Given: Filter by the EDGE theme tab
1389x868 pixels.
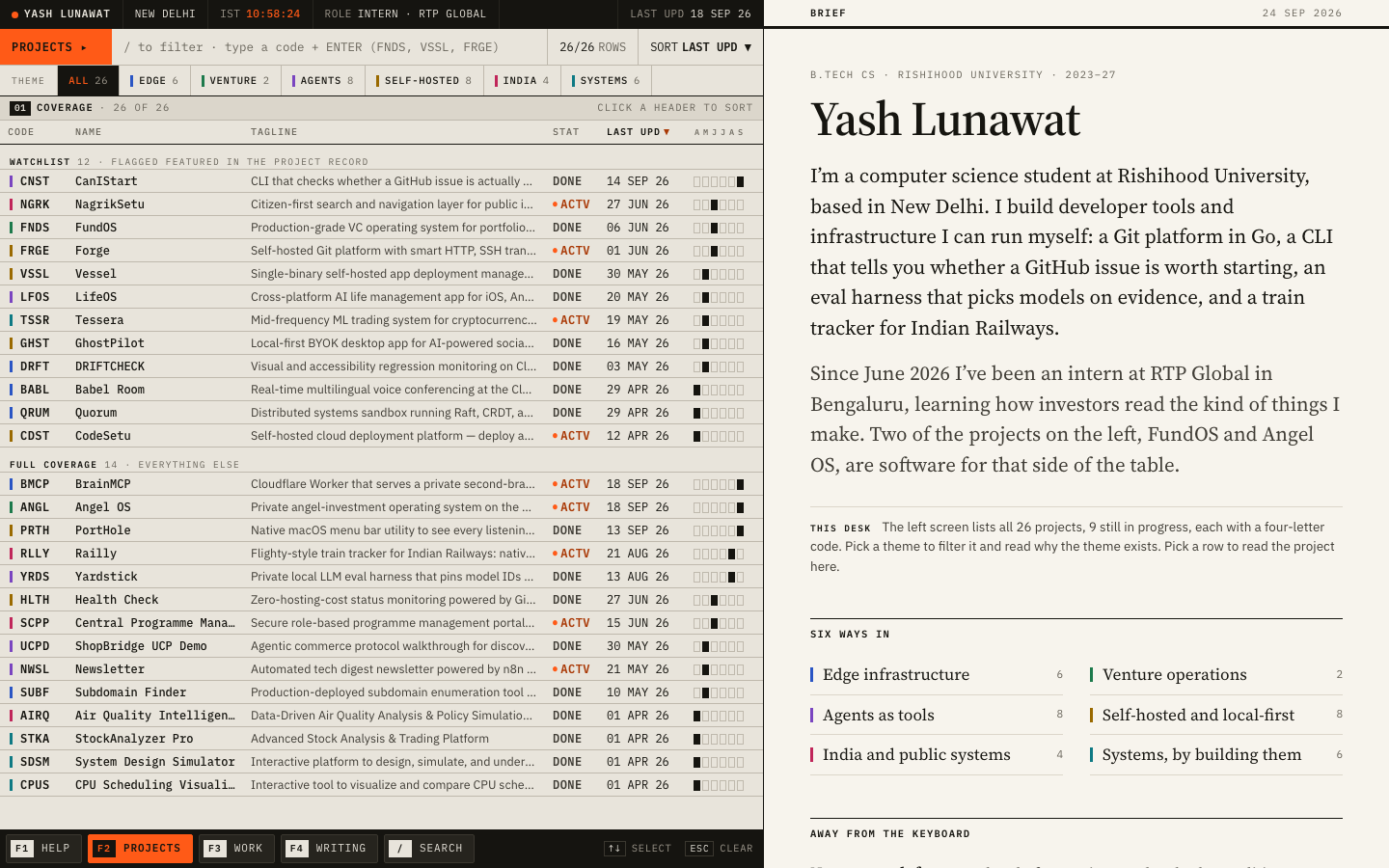Looking at the screenshot, I should click(154, 81).
